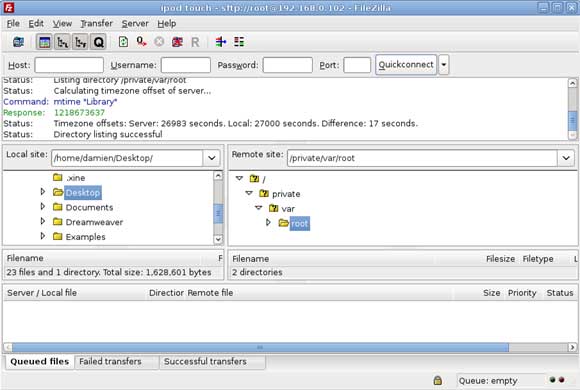Toggle the local directory tree view
This screenshot has width=580, height=390.
[x=63, y=42]
